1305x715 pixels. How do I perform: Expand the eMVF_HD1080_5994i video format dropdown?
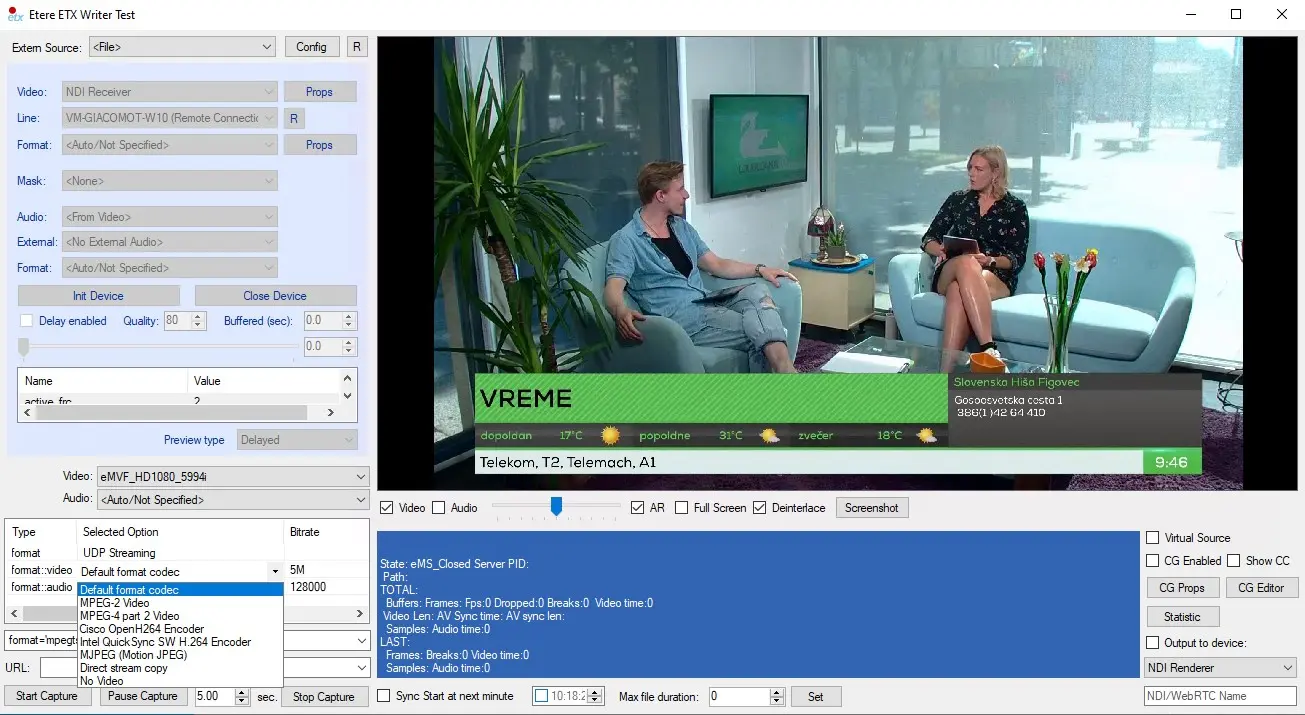232,477
